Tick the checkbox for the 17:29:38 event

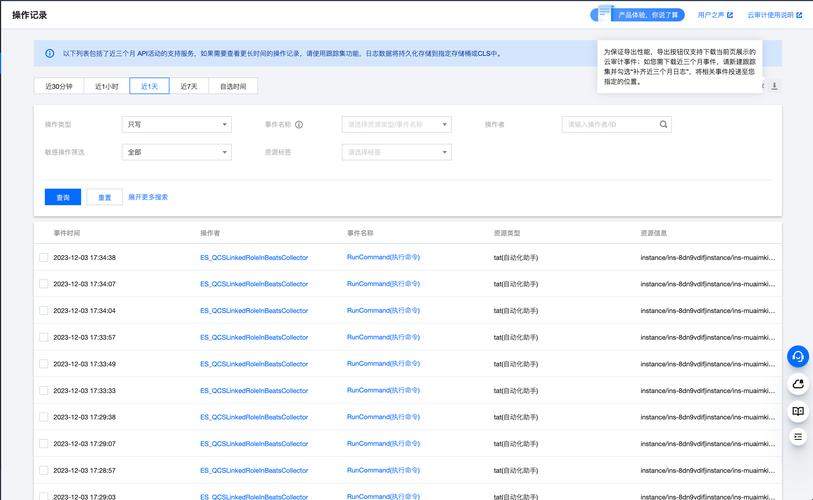pos(44,417)
